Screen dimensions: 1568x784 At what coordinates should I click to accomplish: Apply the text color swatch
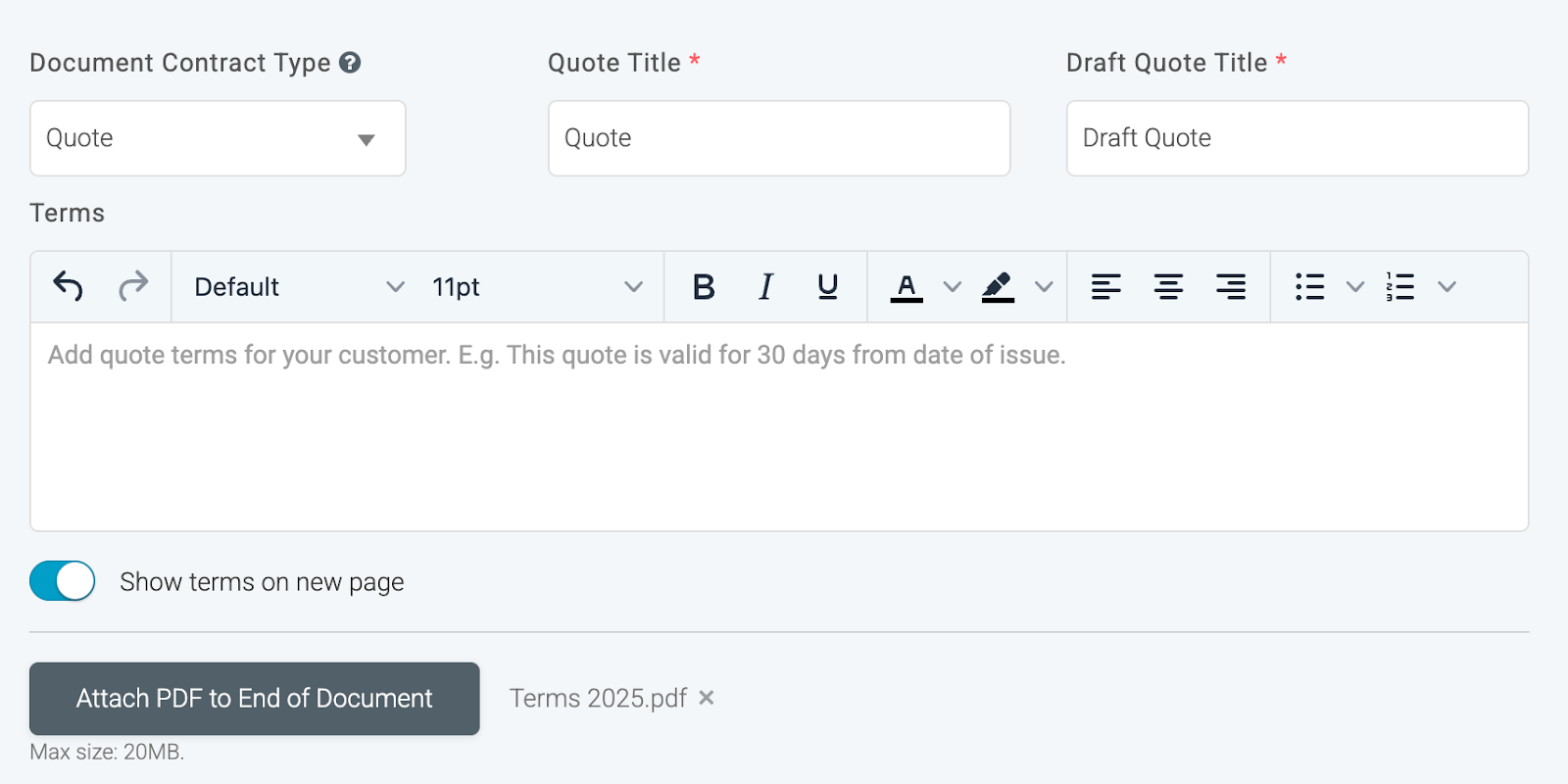906,286
